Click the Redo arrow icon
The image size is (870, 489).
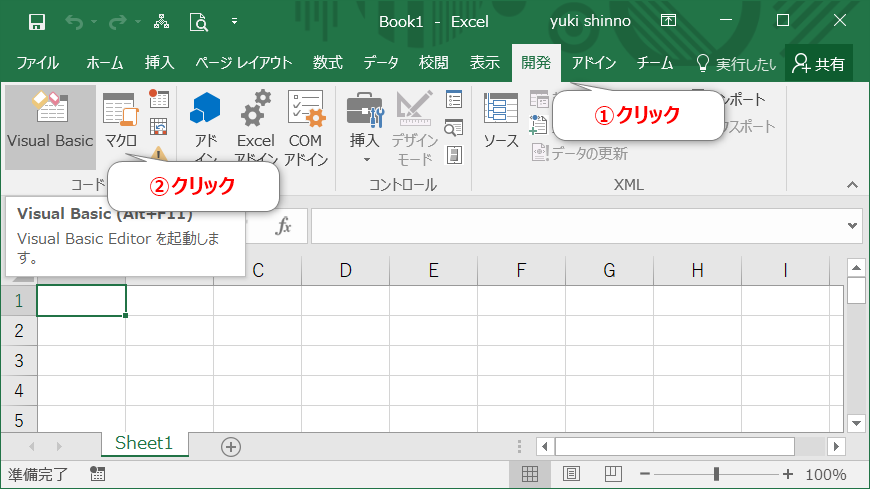[117, 22]
